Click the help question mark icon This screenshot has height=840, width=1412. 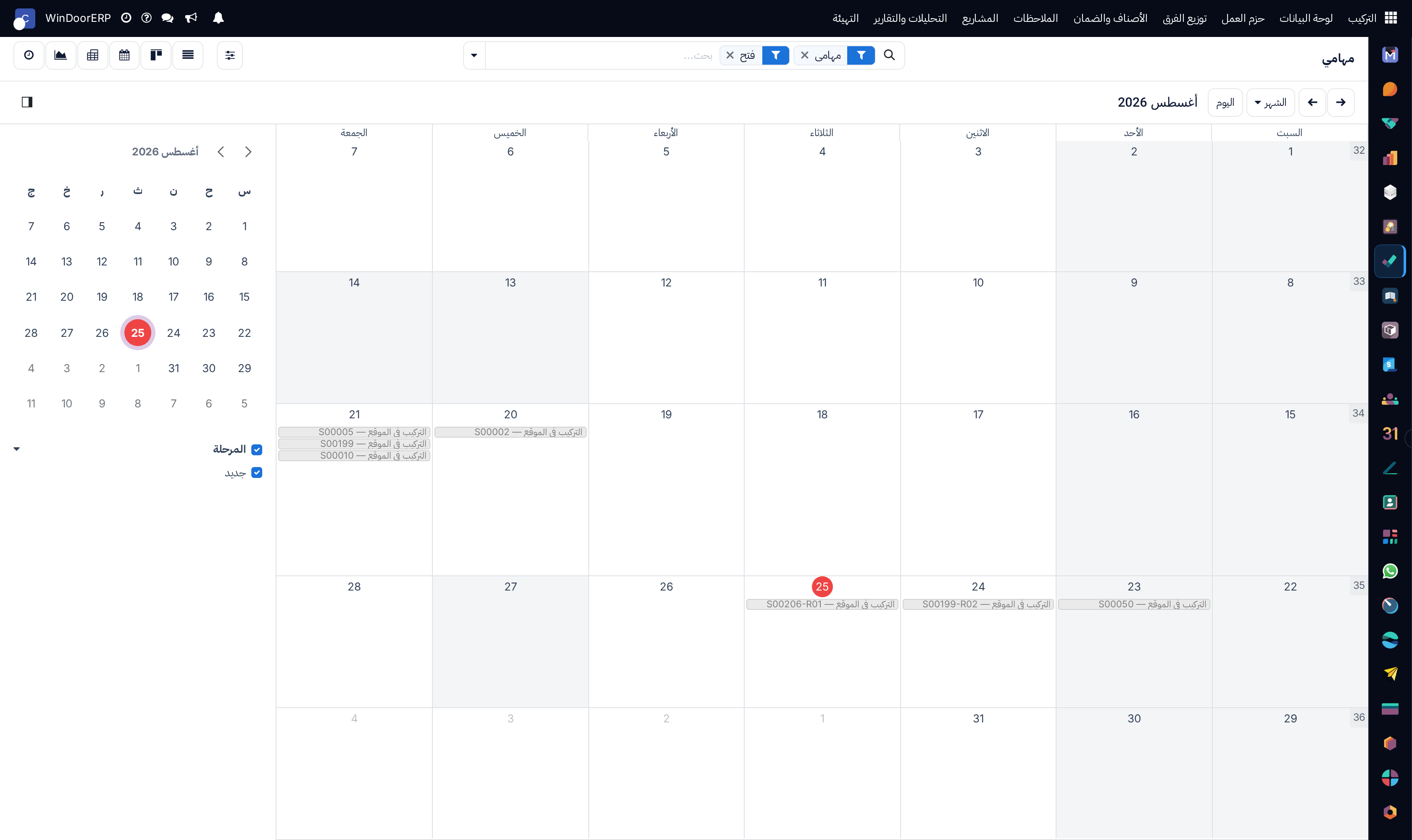147,18
